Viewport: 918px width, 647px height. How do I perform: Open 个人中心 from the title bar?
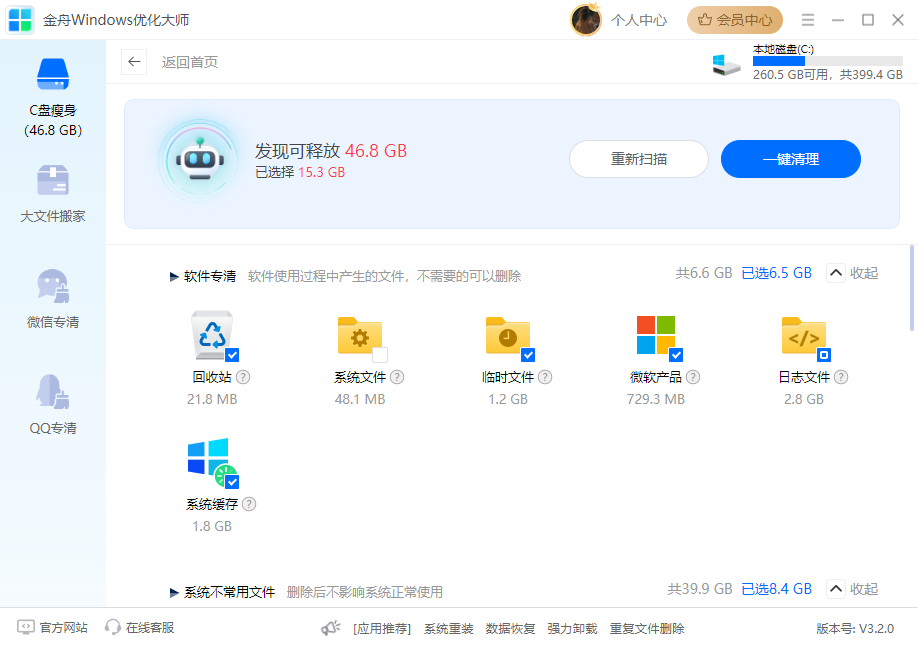pos(639,19)
